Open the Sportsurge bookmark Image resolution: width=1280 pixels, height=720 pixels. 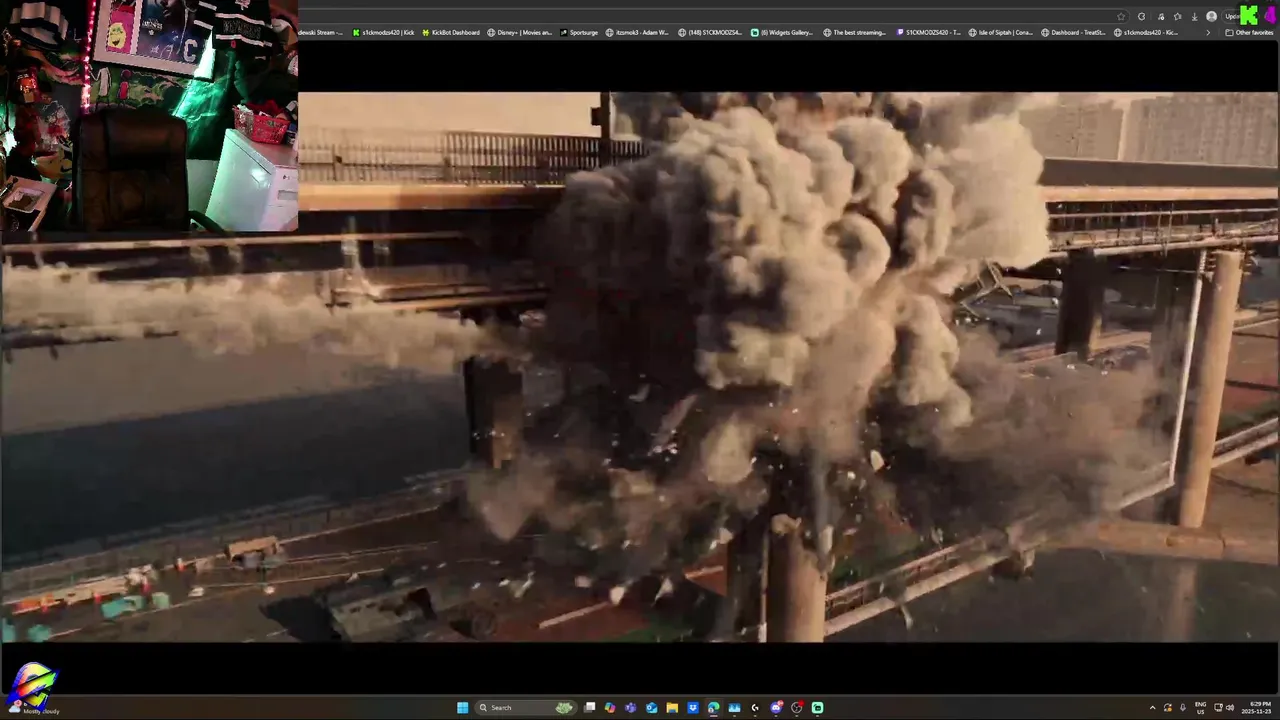click(579, 32)
